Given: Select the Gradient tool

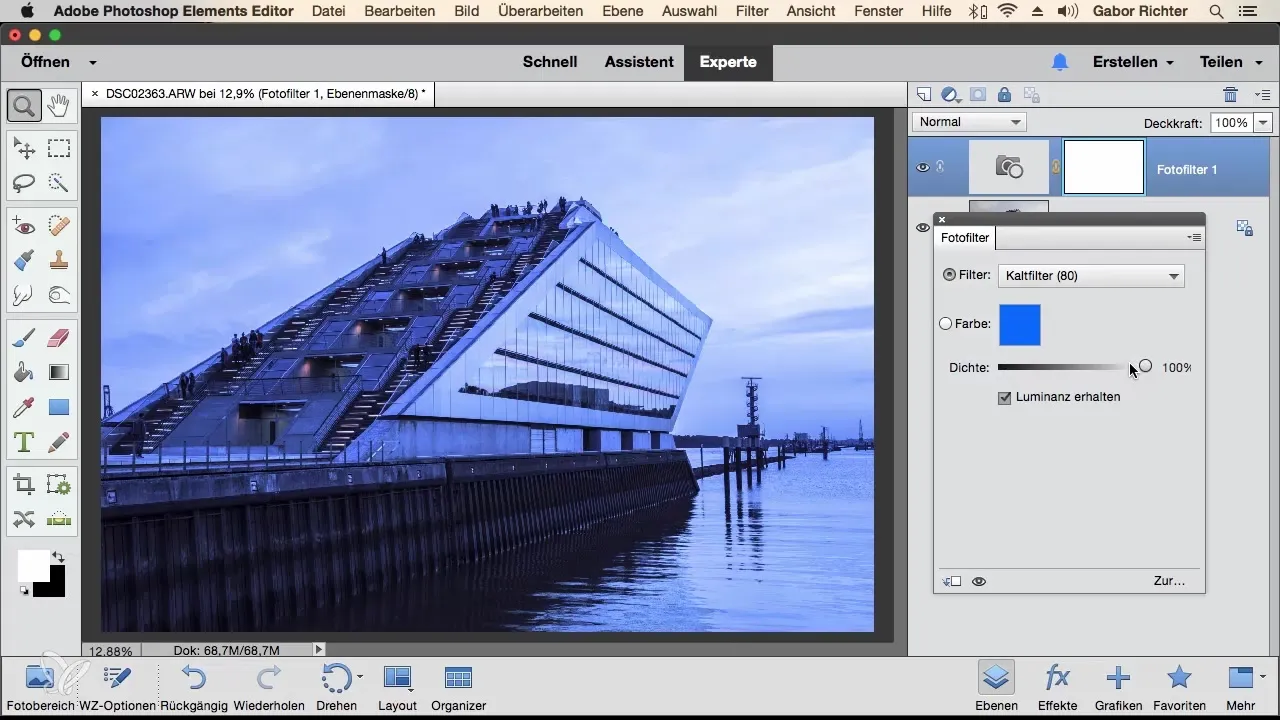Looking at the screenshot, I should tap(58, 373).
